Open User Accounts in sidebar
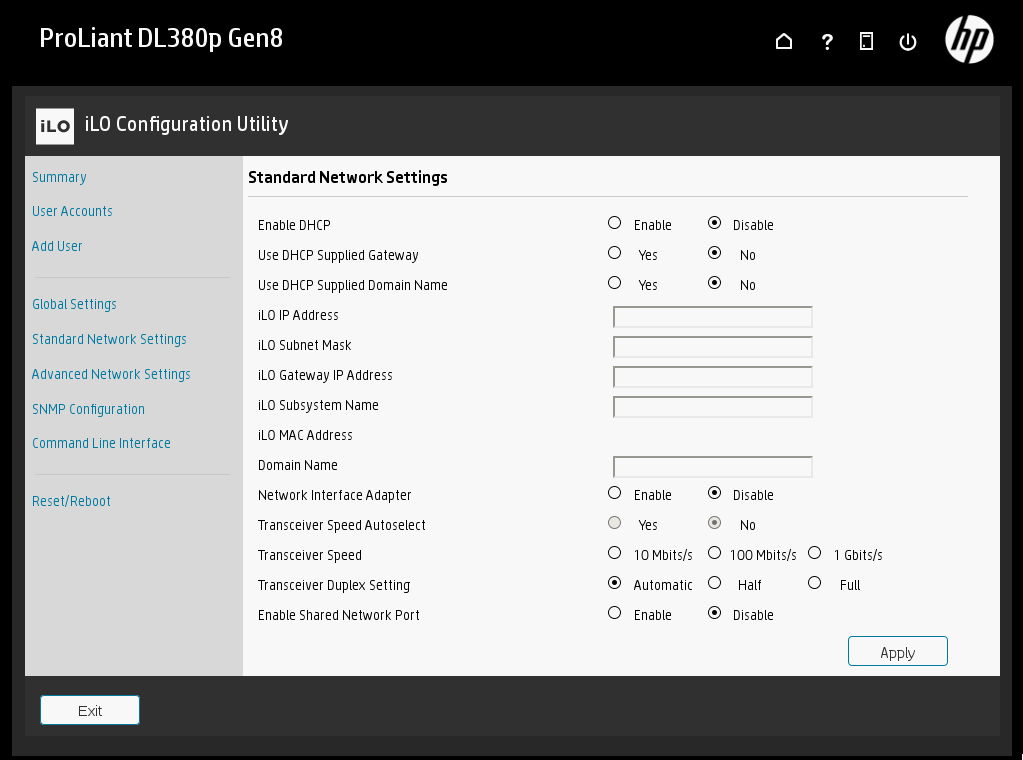Viewport: 1023px width, 760px height. (x=72, y=211)
